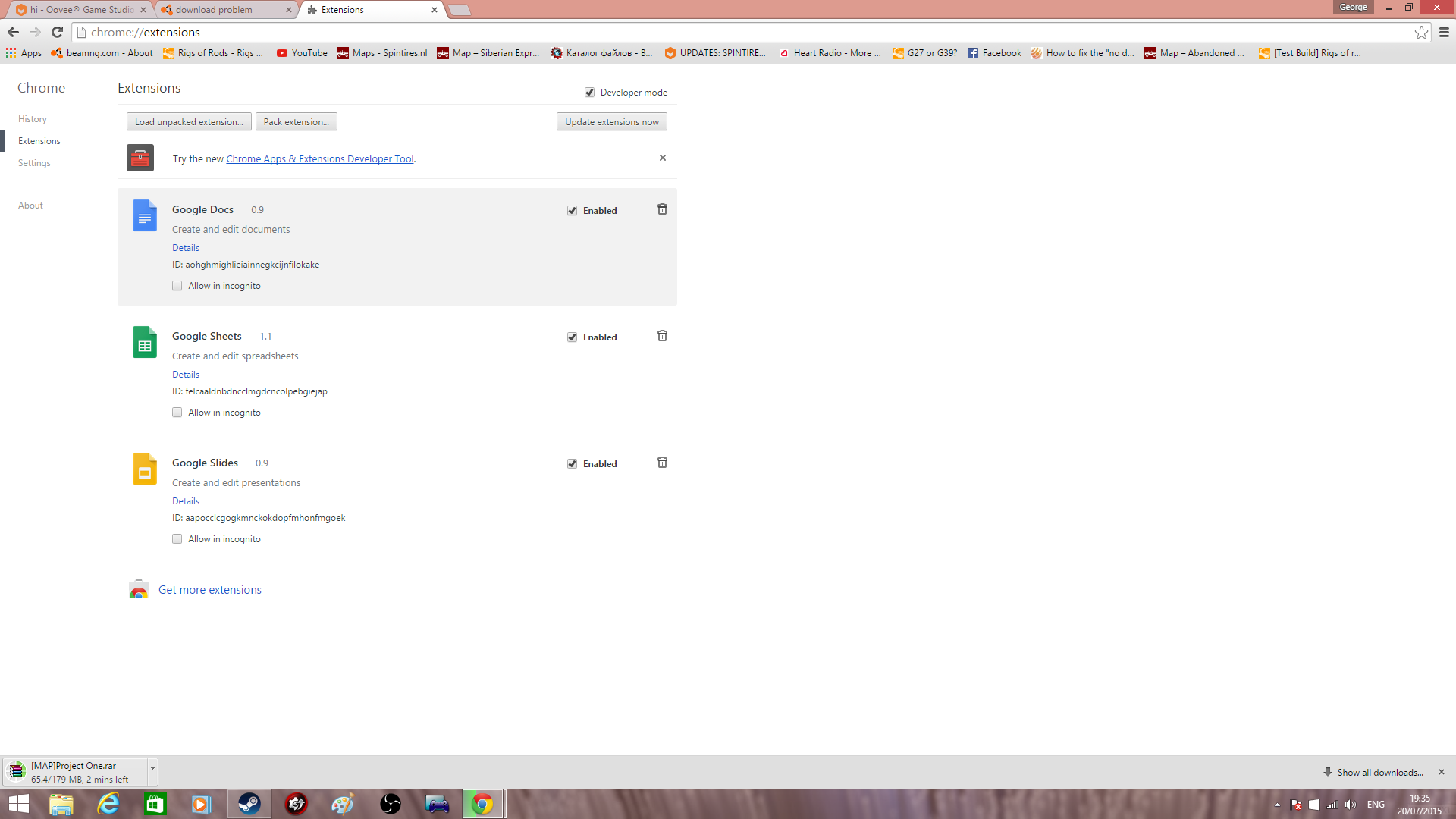This screenshot has height=819, width=1456.
Task: Open Google Sheets Details link
Action: pyautogui.click(x=186, y=375)
